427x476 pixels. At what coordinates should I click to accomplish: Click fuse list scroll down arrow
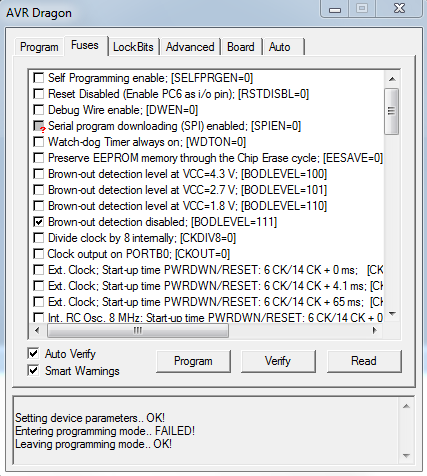coord(392,314)
